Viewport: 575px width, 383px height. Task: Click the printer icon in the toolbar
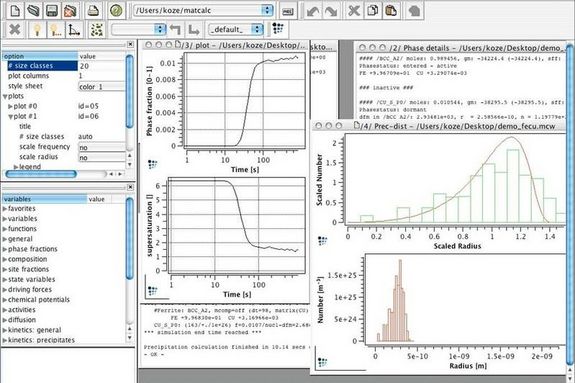pos(93,10)
